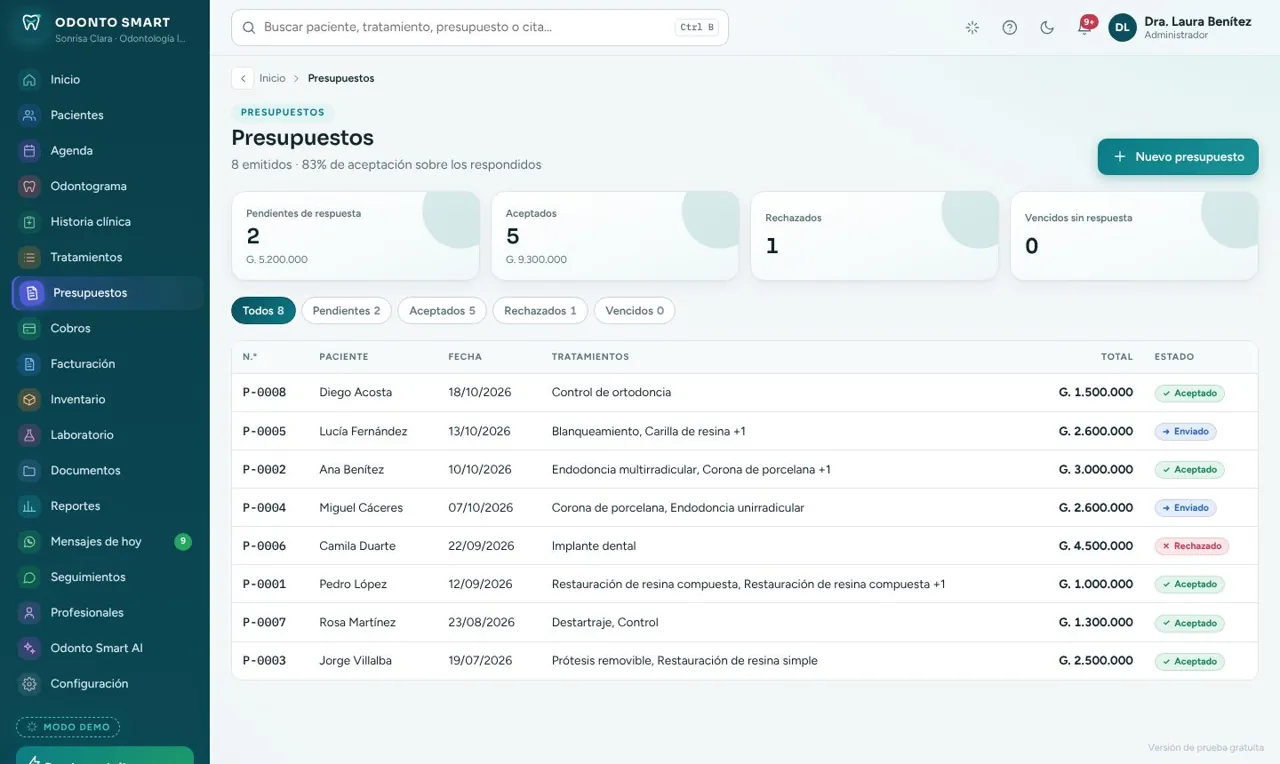This screenshot has height=764, width=1280.
Task: Open the Odontograma tooth icon
Action: (30, 186)
